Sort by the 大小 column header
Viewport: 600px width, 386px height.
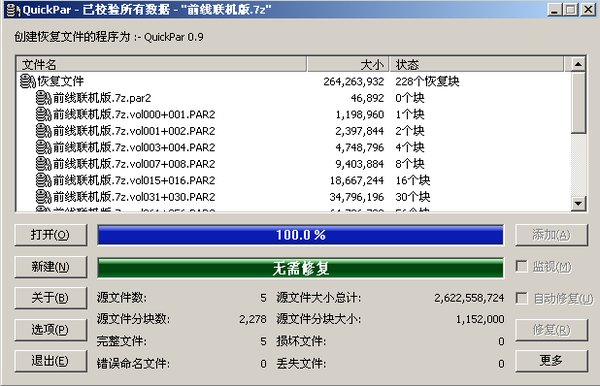point(348,65)
